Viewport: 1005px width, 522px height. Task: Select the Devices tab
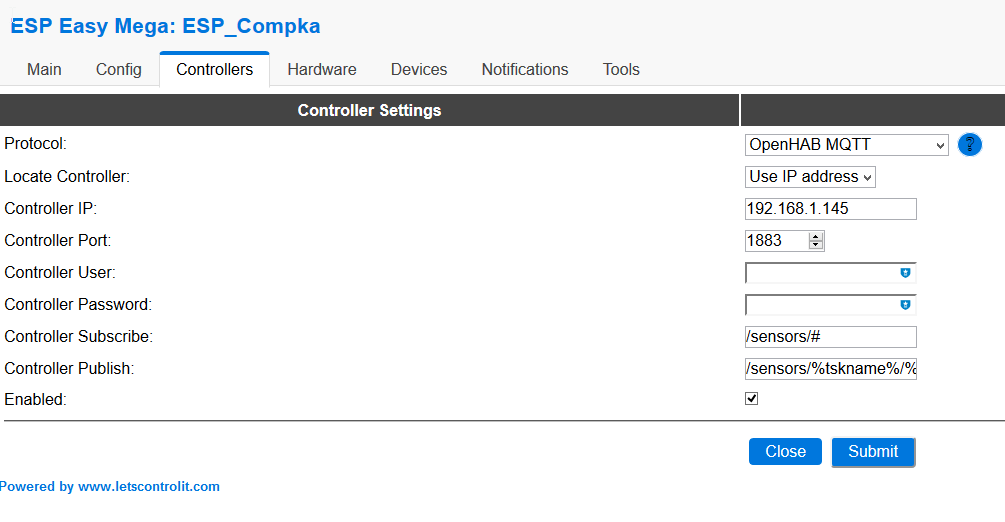pos(419,70)
